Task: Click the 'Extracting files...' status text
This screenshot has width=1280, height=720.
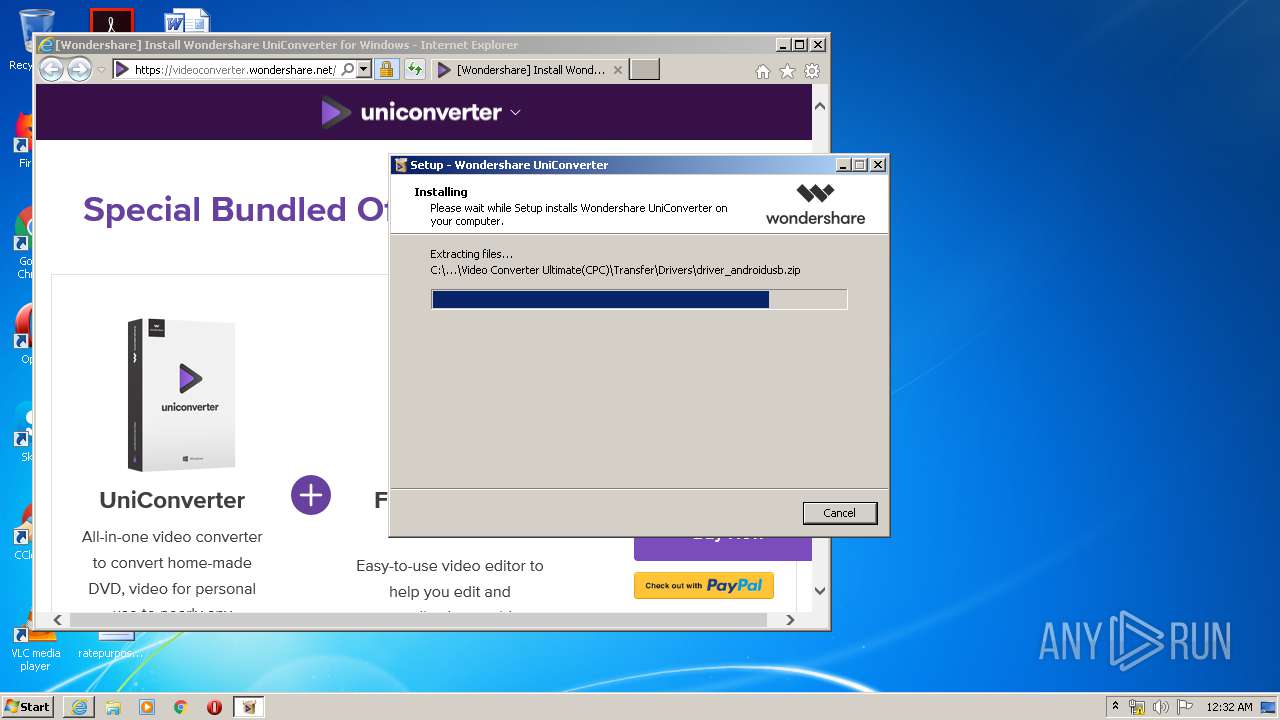Action: point(471,254)
